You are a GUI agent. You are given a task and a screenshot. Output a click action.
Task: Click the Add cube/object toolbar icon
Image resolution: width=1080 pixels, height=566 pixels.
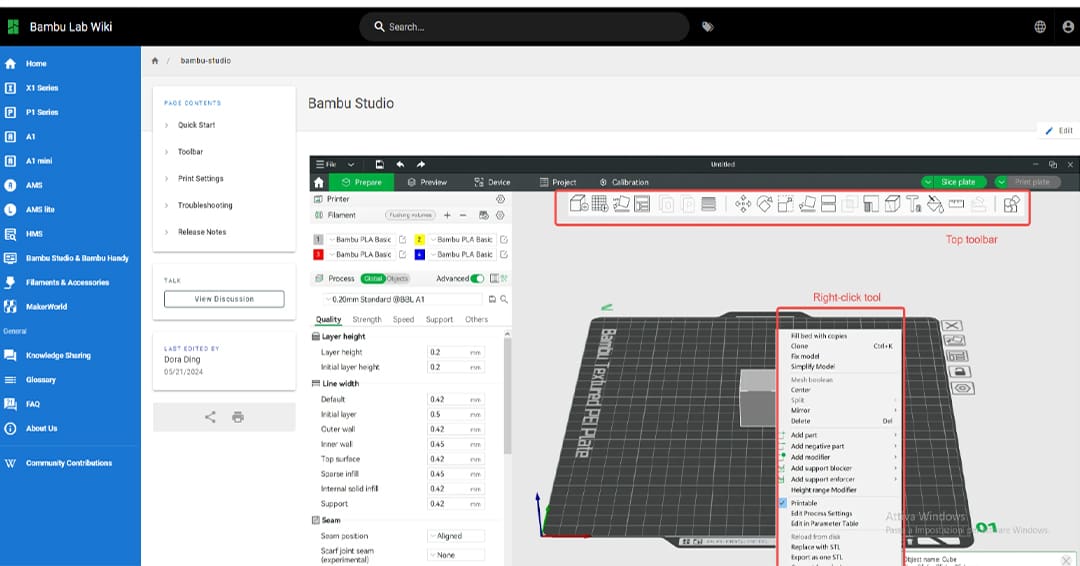579,204
